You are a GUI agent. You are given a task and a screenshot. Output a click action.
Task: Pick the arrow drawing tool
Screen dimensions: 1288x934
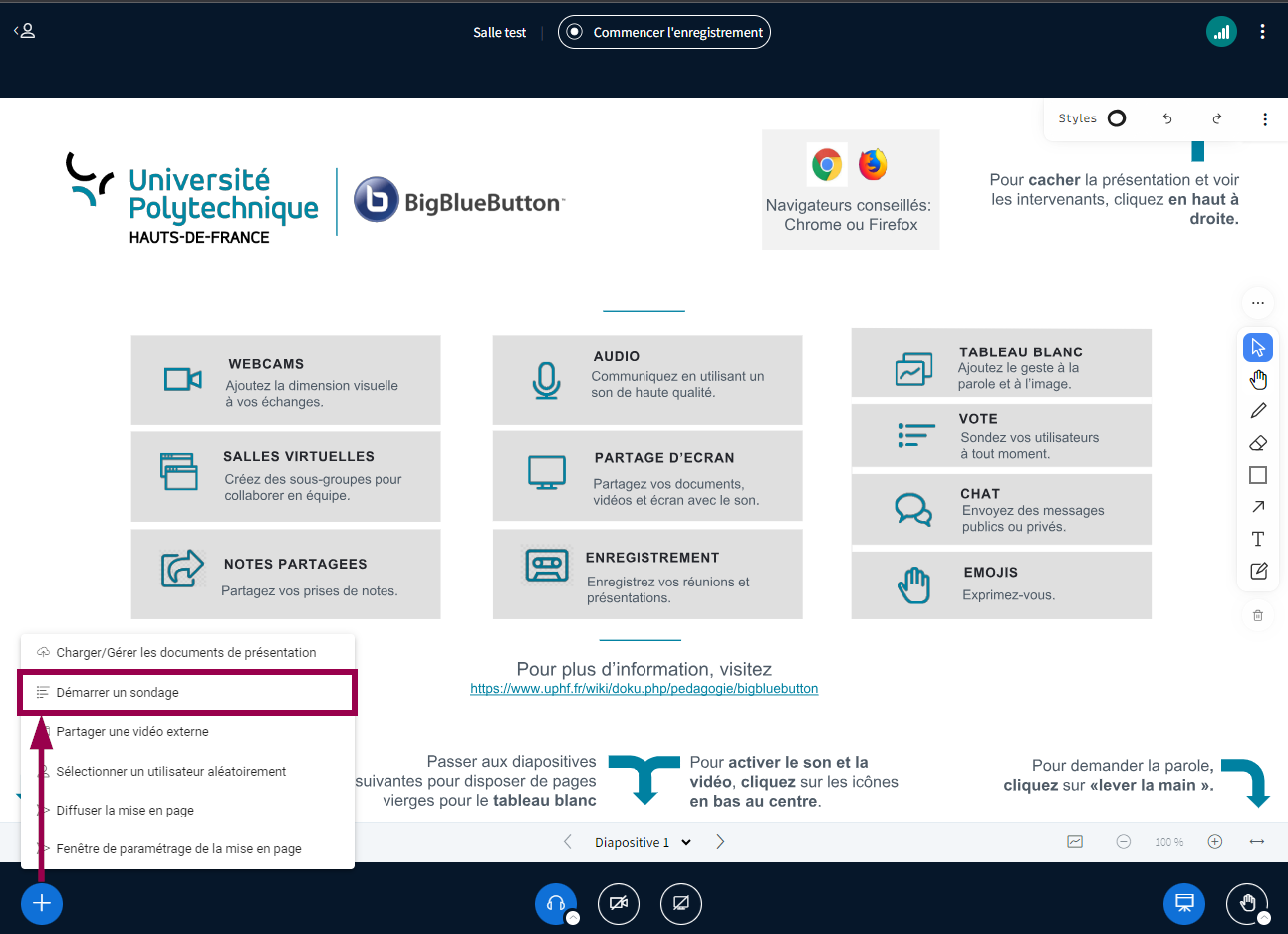1258,507
